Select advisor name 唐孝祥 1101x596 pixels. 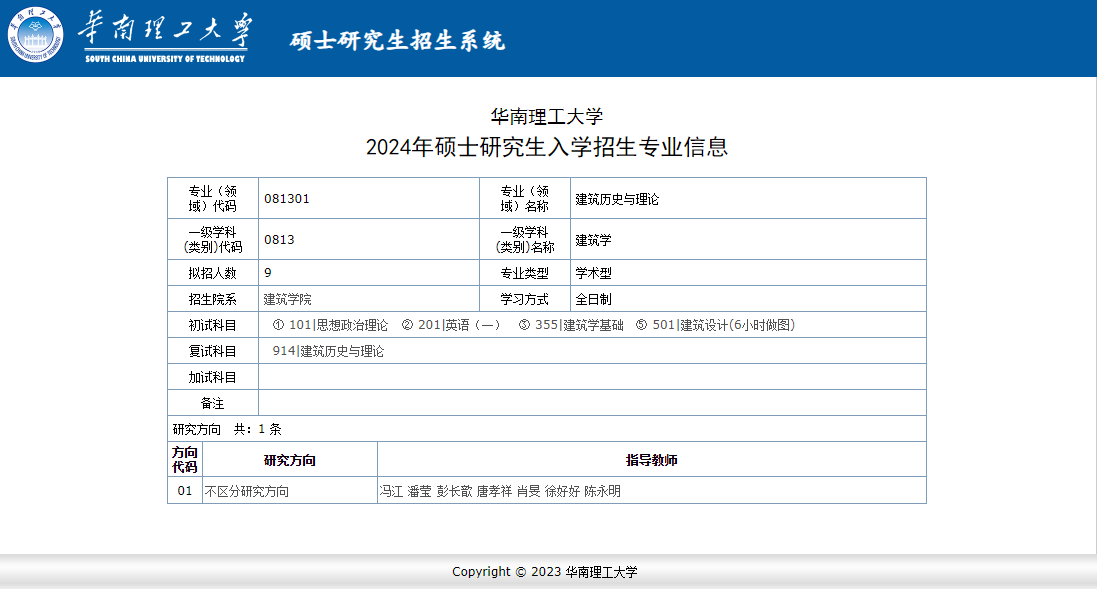(x=494, y=491)
